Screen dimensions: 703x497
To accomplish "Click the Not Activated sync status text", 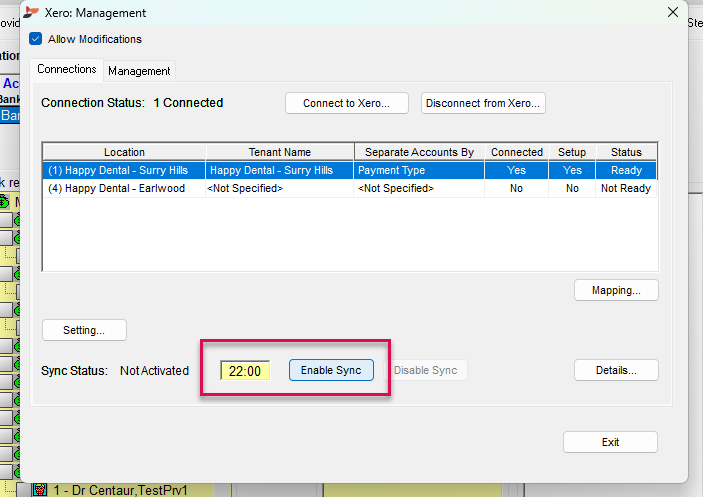I will [x=154, y=371].
